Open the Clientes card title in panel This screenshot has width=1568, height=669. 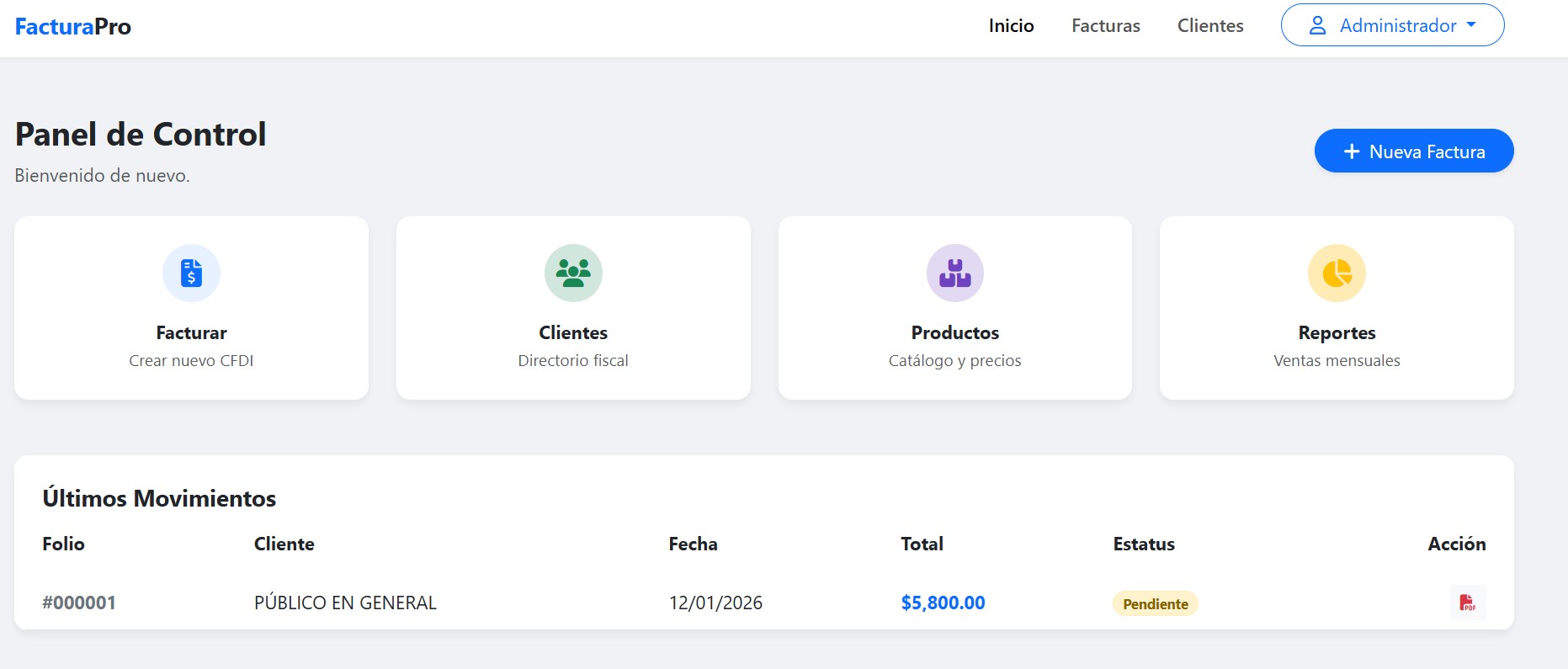573,332
